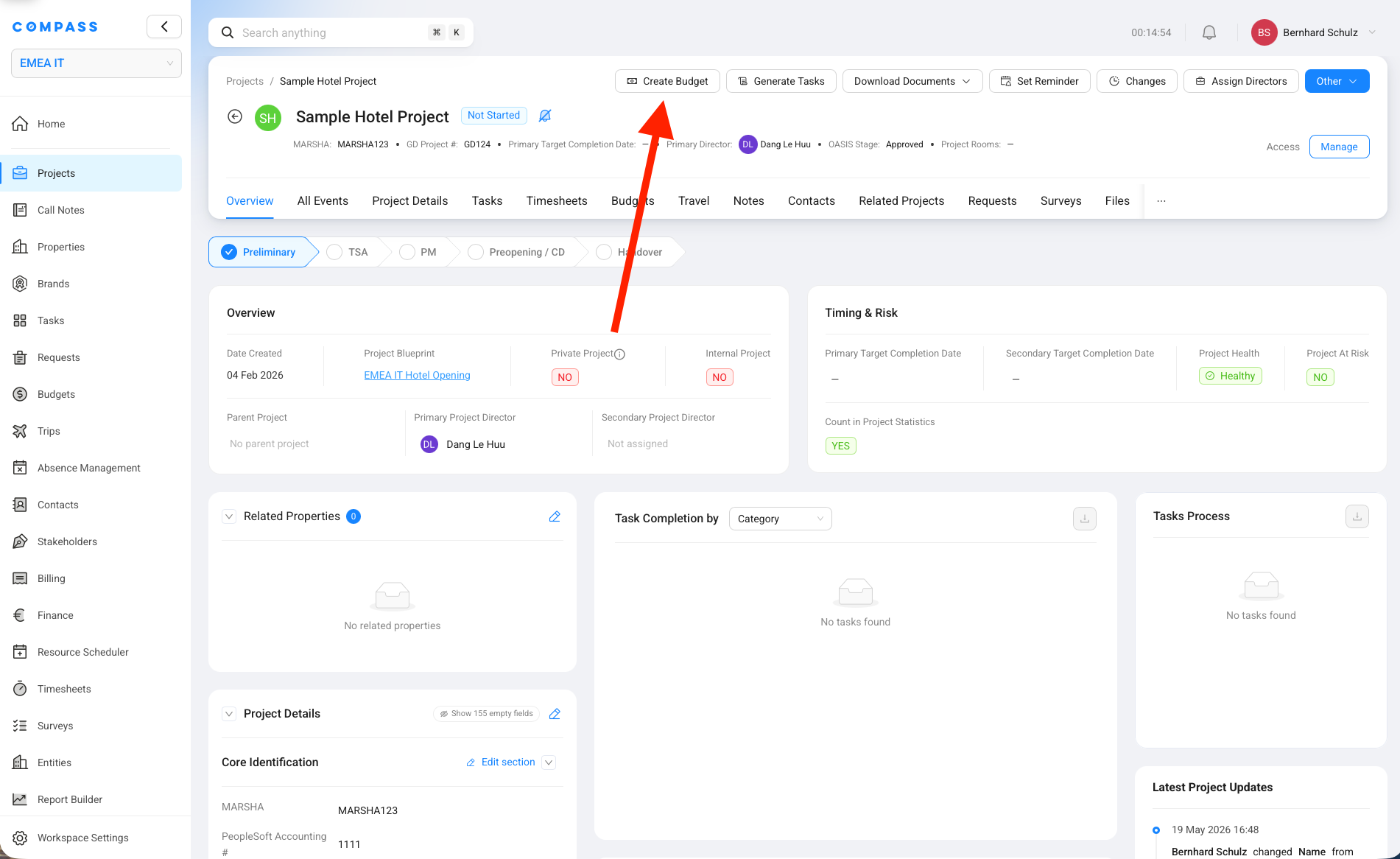Image resolution: width=1400 pixels, height=859 pixels.
Task: Switch to the All Events tab
Action: point(323,201)
